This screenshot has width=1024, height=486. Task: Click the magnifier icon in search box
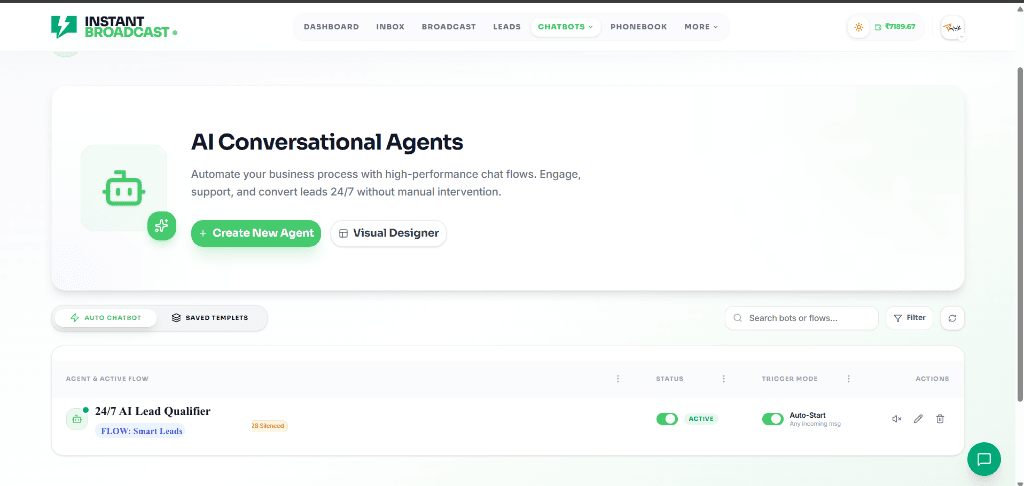[738, 318]
